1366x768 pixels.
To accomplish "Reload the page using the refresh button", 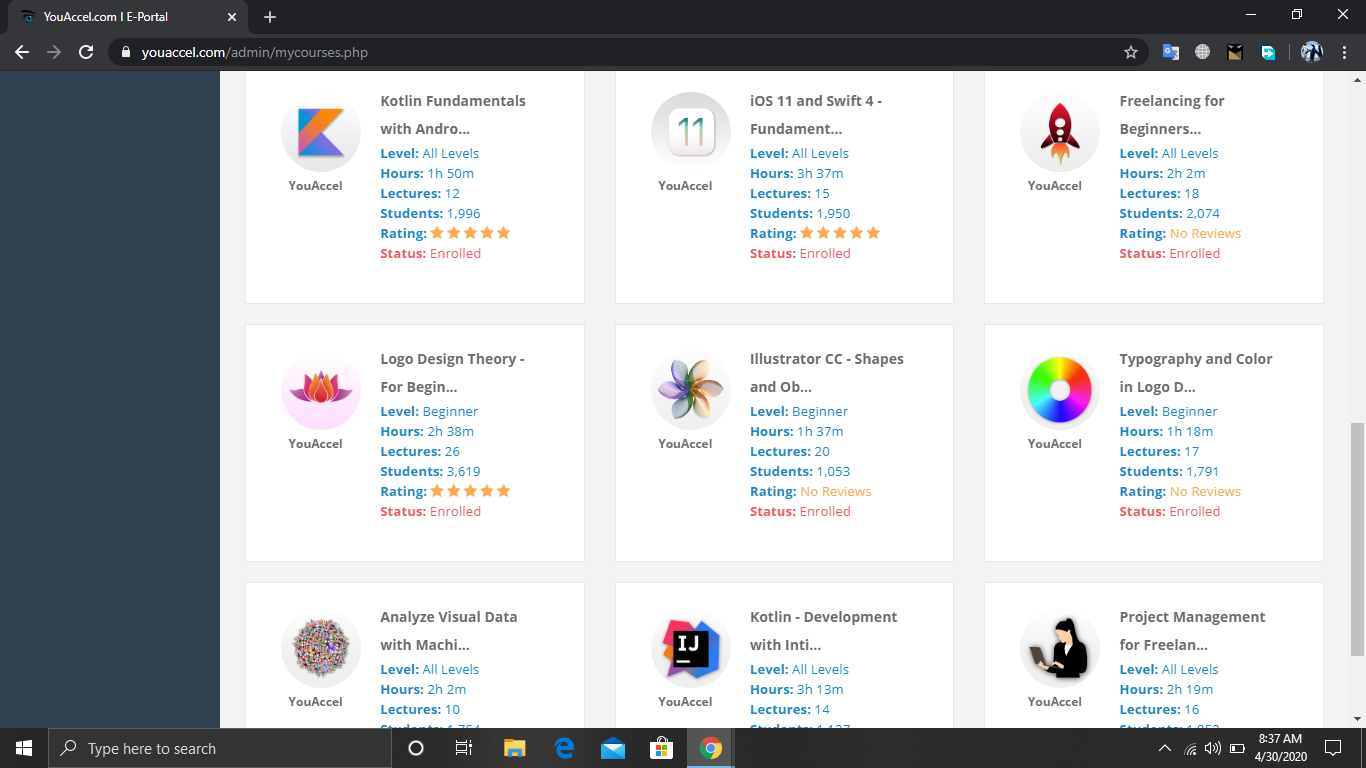I will (x=86, y=52).
